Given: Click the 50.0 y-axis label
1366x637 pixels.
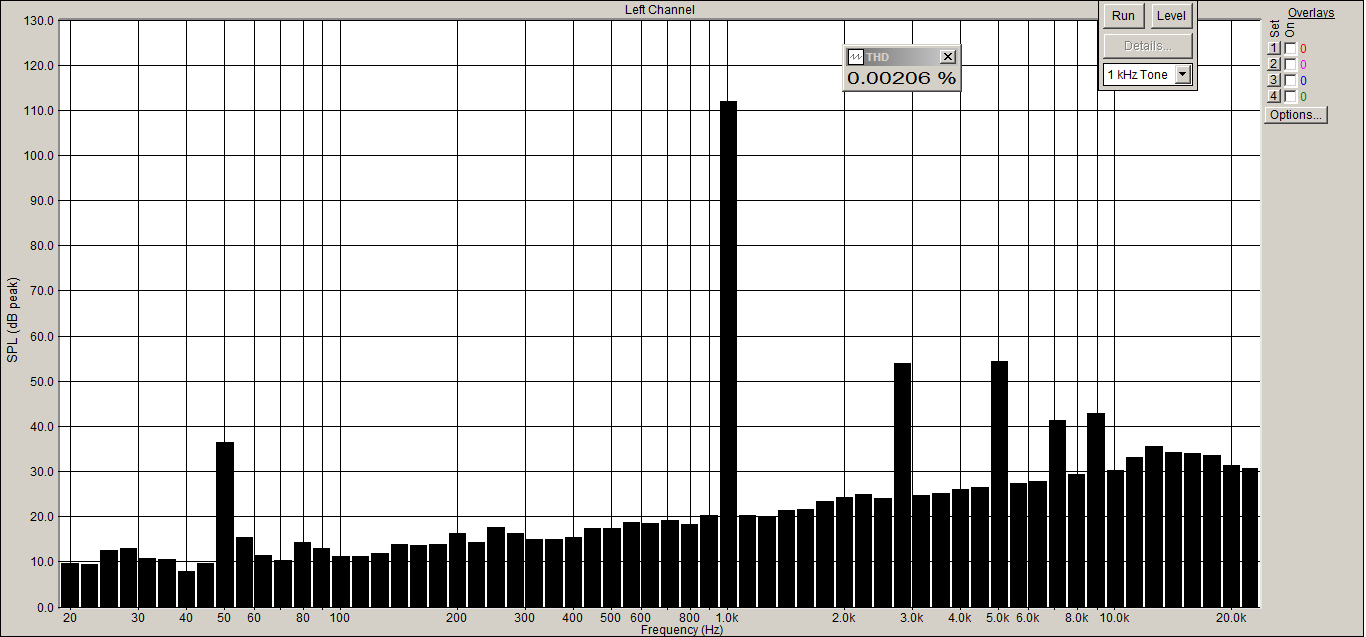Looking at the screenshot, I should [43, 382].
